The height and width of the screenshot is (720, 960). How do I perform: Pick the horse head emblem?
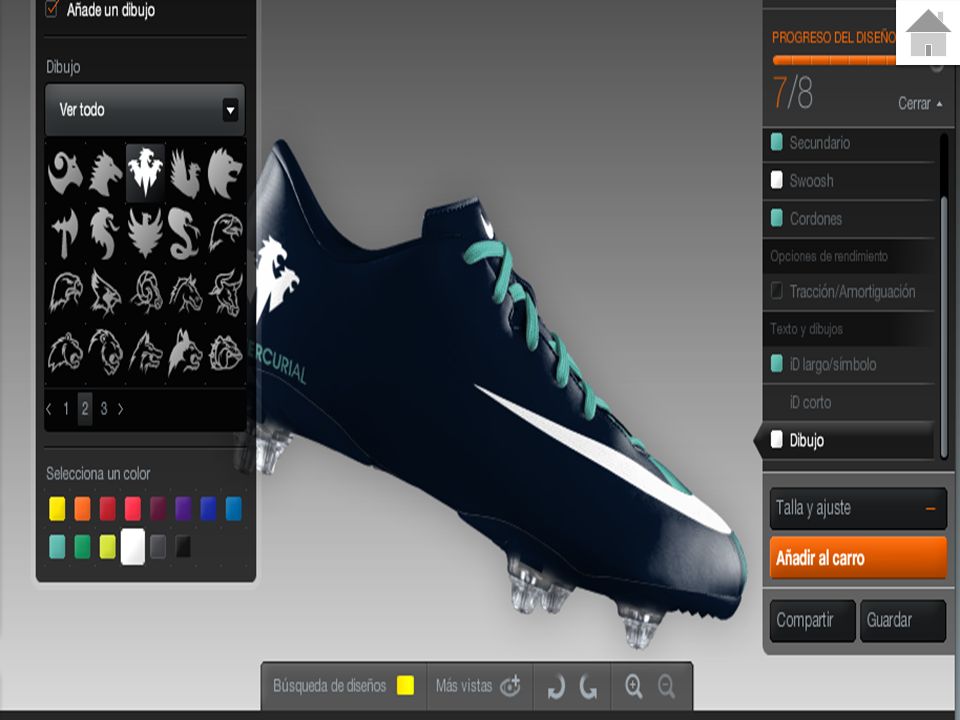[x=186, y=293]
